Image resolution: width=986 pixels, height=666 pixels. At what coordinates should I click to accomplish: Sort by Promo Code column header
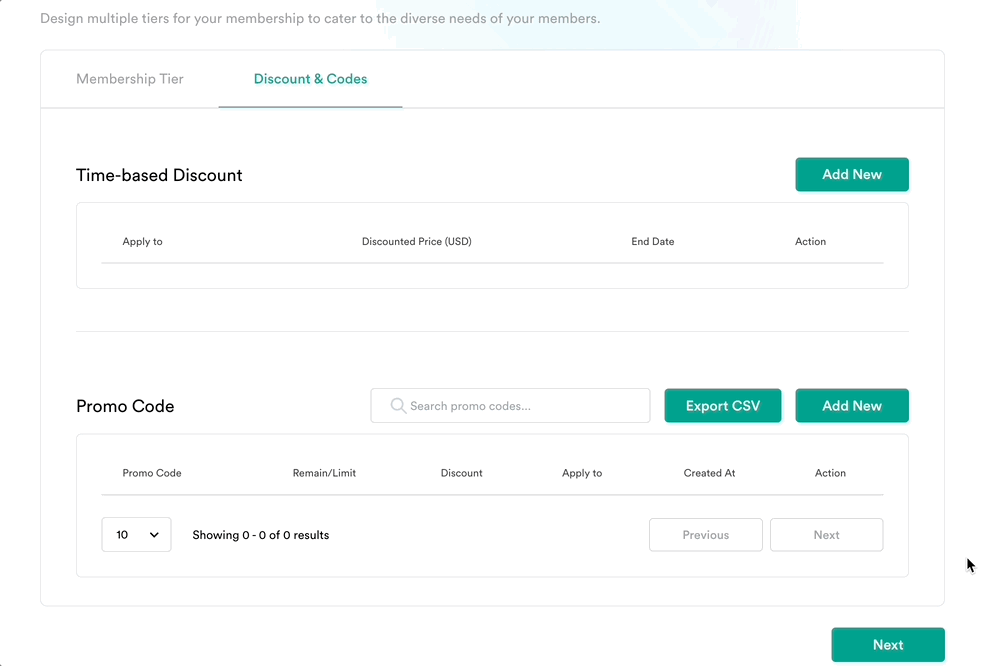(152, 473)
